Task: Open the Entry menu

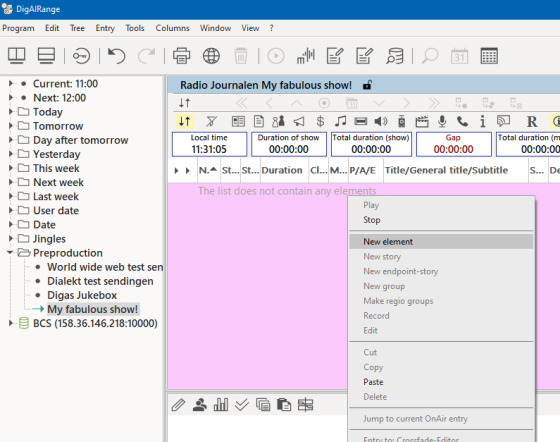Action: (x=105, y=28)
